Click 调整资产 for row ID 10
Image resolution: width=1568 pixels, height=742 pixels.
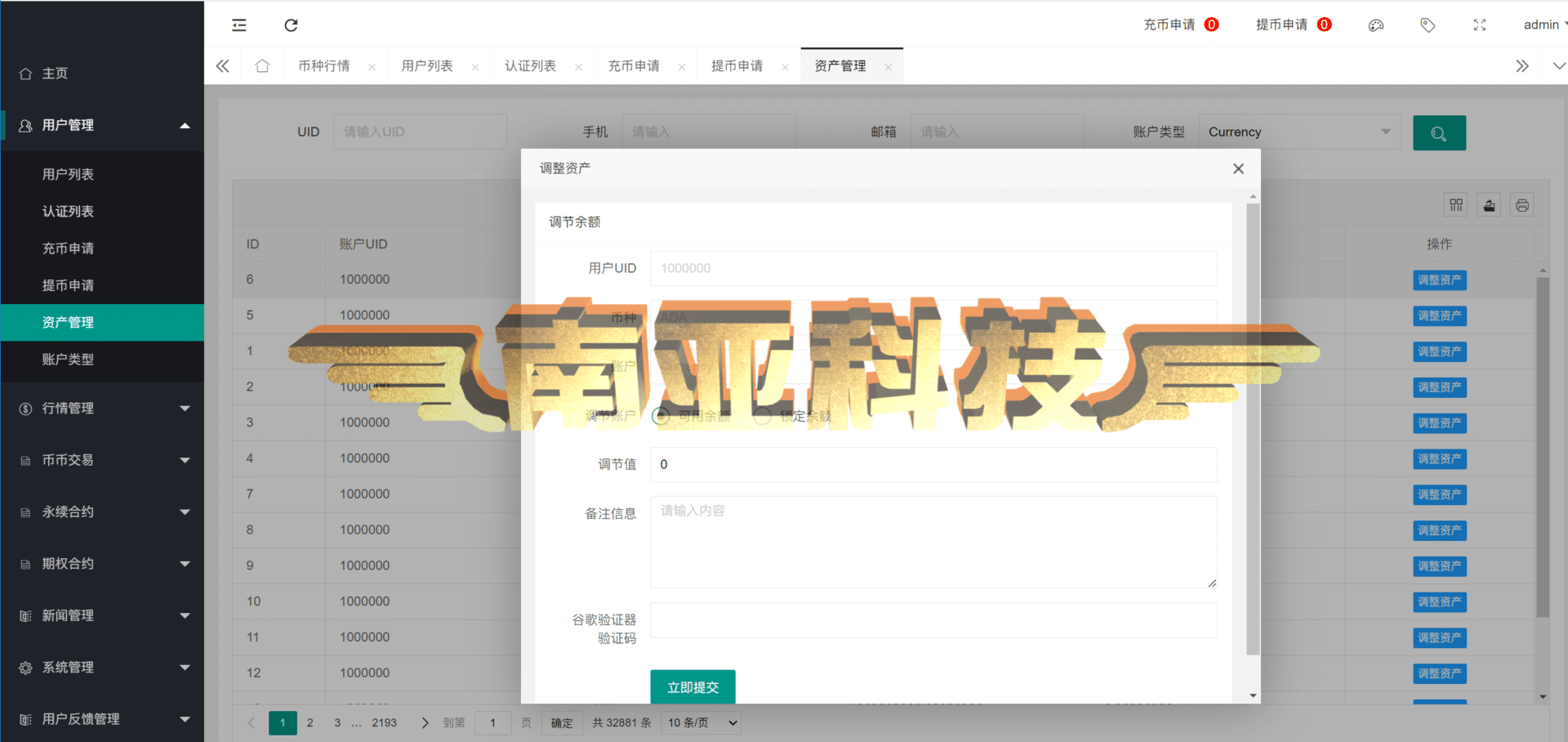tap(1440, 602)
